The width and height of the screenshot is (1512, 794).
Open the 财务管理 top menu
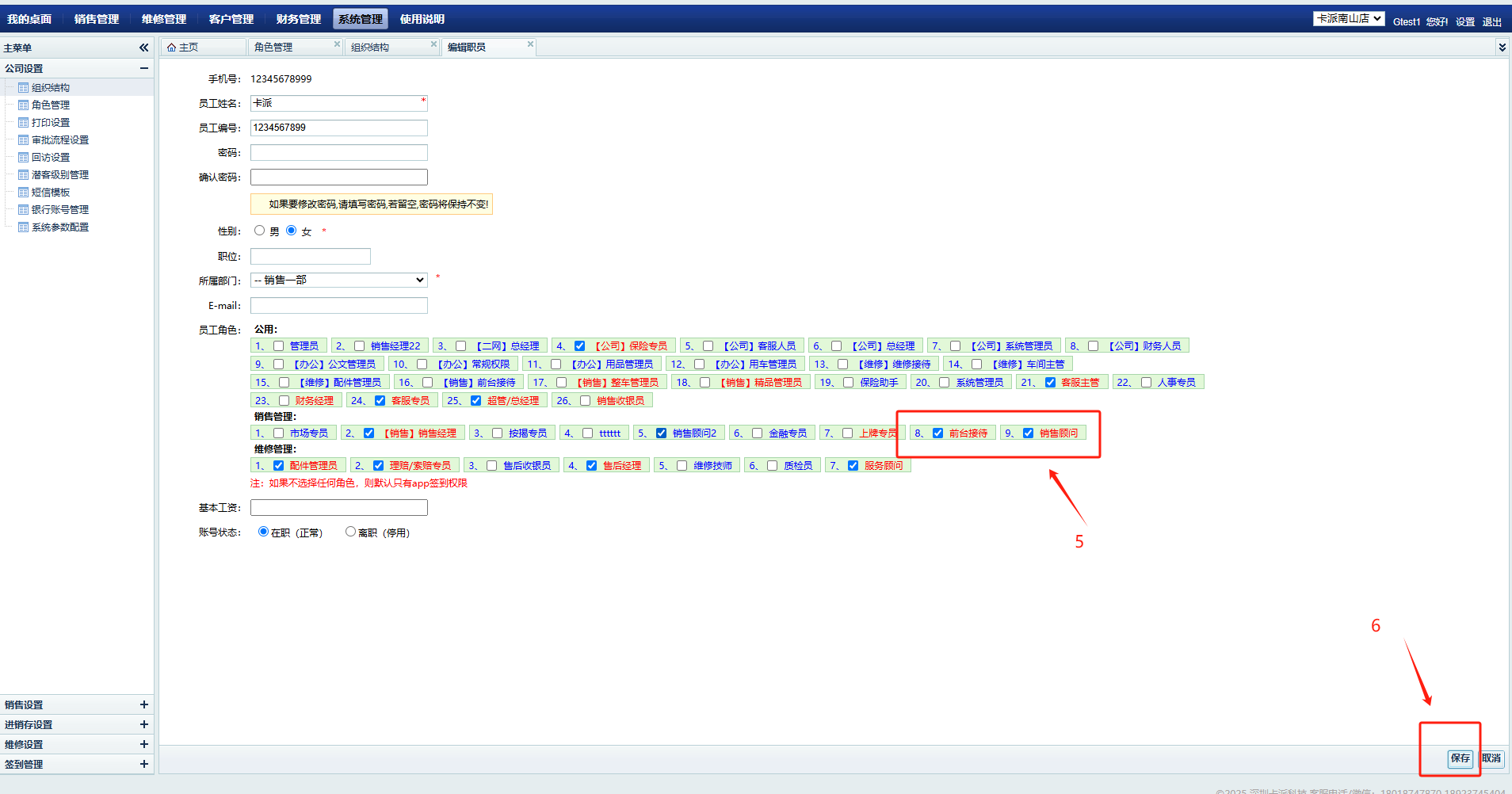click(298, 19)
